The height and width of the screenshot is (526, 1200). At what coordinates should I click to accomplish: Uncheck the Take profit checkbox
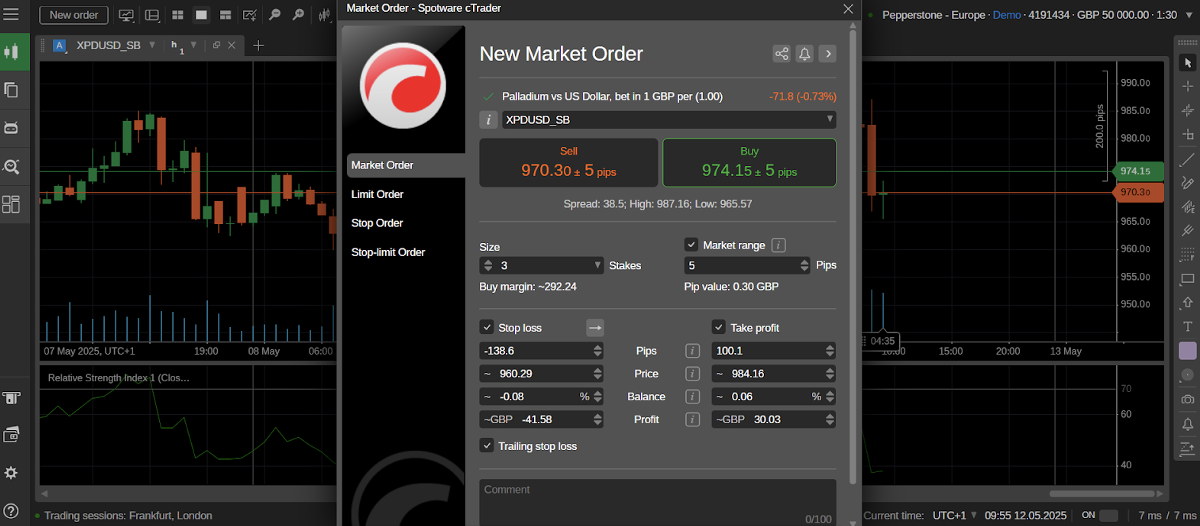[719, 327]
